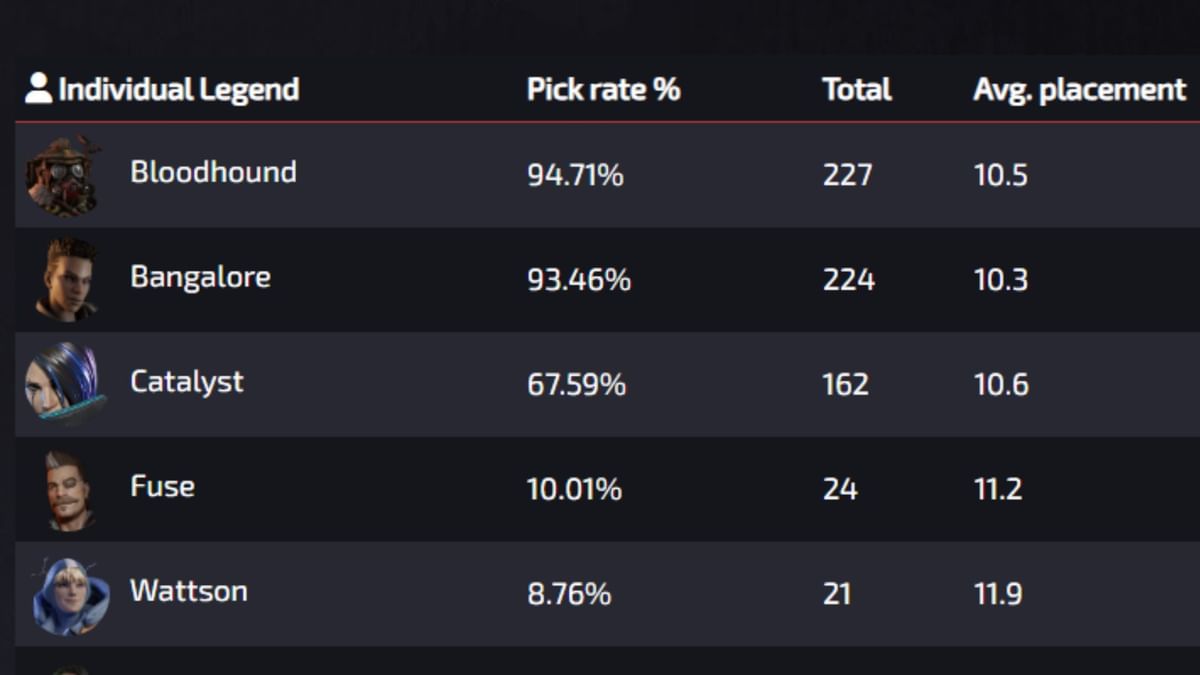Select the Catalyst row entry
The height and width of the screenshot is (675, 1200).
pos(186,382)
